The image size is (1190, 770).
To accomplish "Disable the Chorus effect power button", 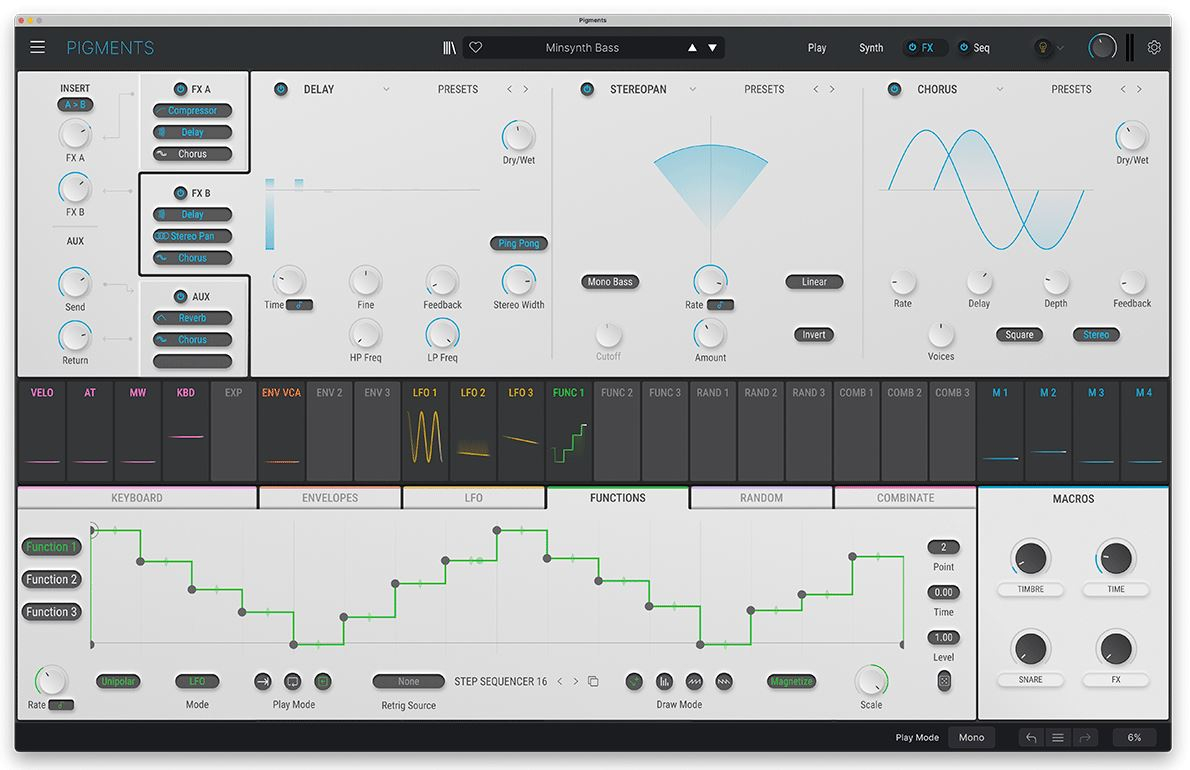I will click(895, 90).
